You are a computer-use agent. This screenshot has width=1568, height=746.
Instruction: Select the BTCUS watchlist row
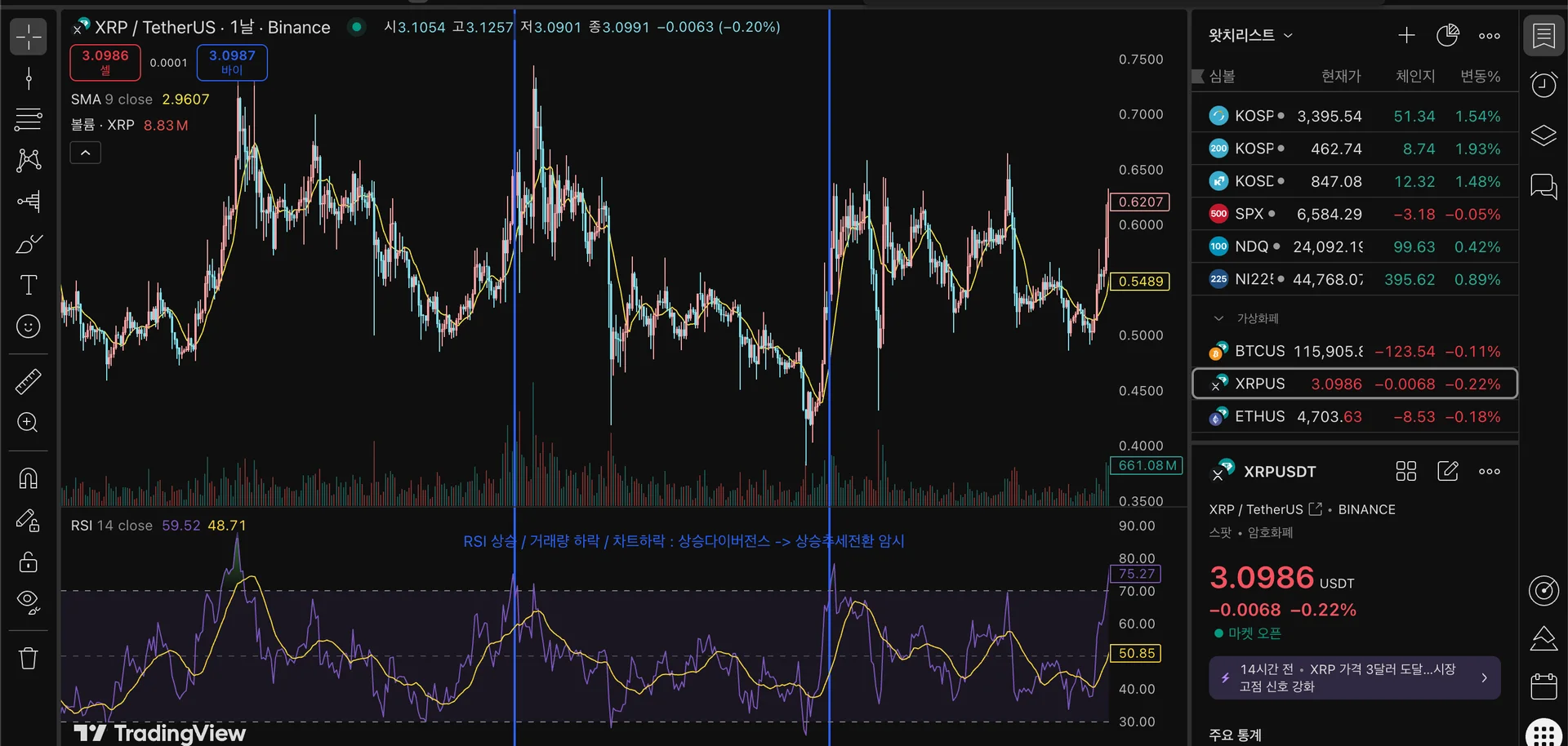[x=1355, y=351]
